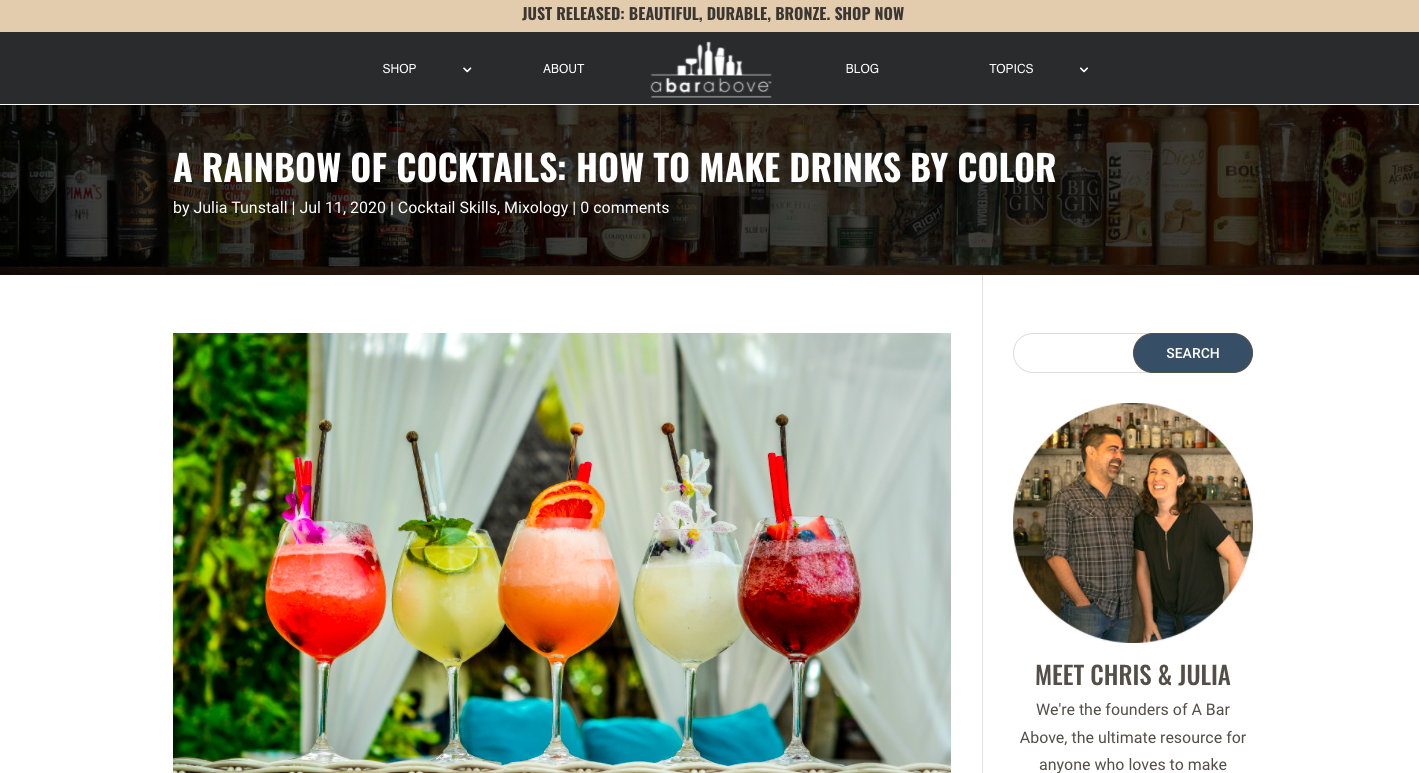Open the Just Released bronze promo banner
The width and height of the screenshot is (1419, 773).
tap(712, 14)
